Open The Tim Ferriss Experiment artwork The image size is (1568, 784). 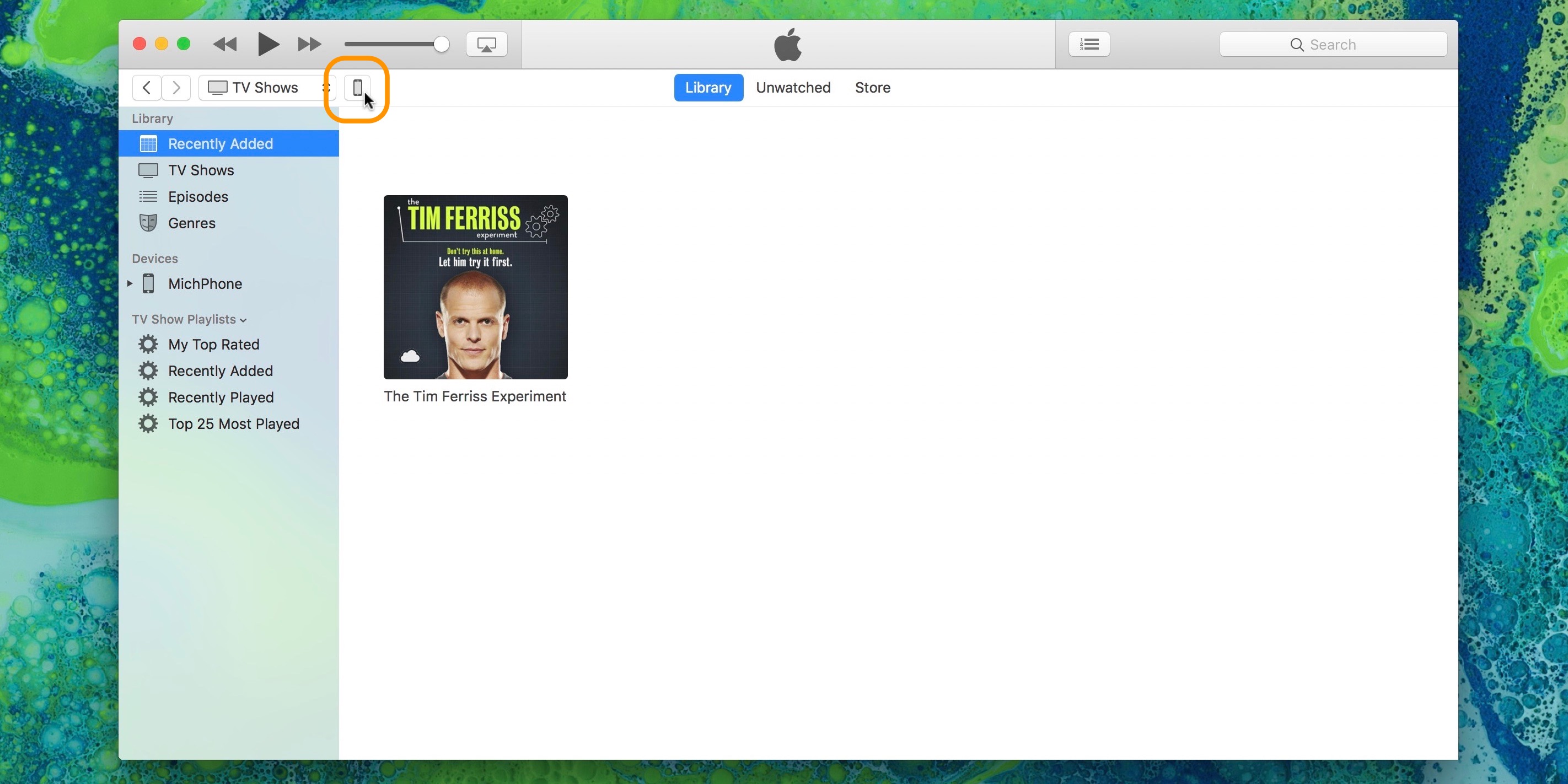pyautogui.click(x=475, y=287)
